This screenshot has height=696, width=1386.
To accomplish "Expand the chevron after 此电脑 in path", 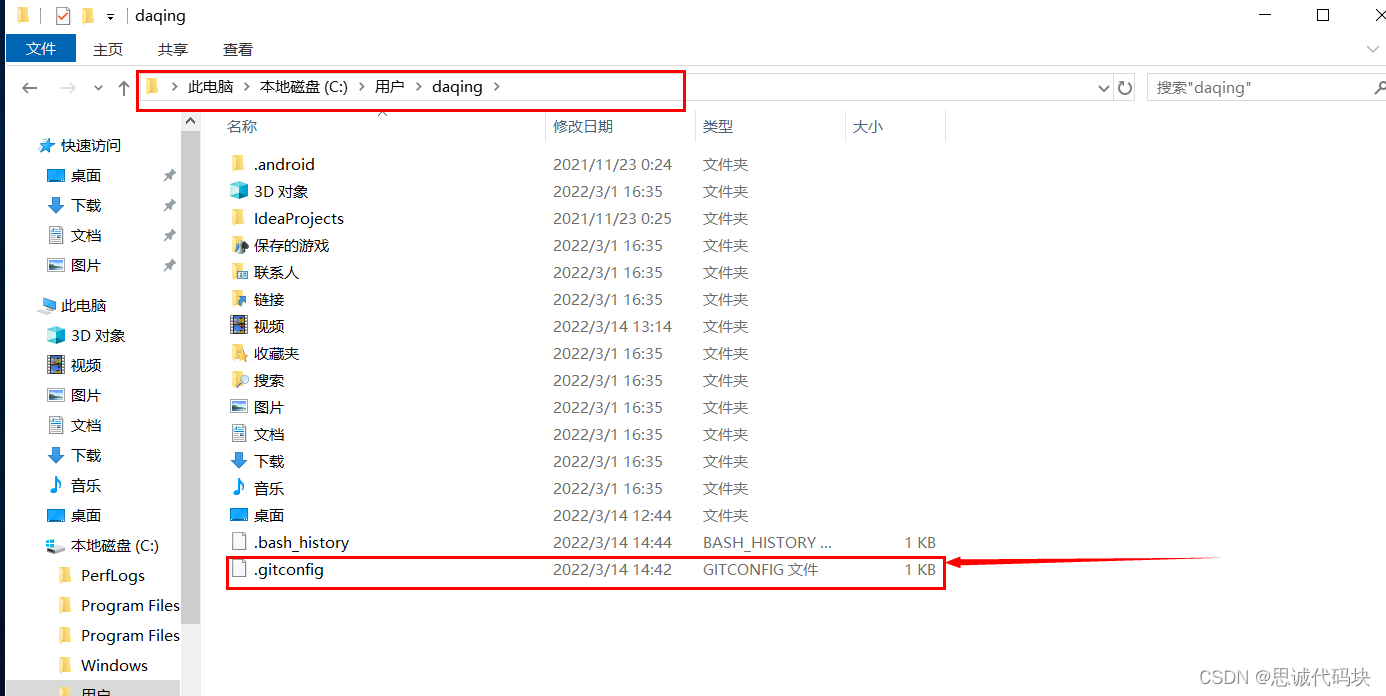I will tap(246, 87).
